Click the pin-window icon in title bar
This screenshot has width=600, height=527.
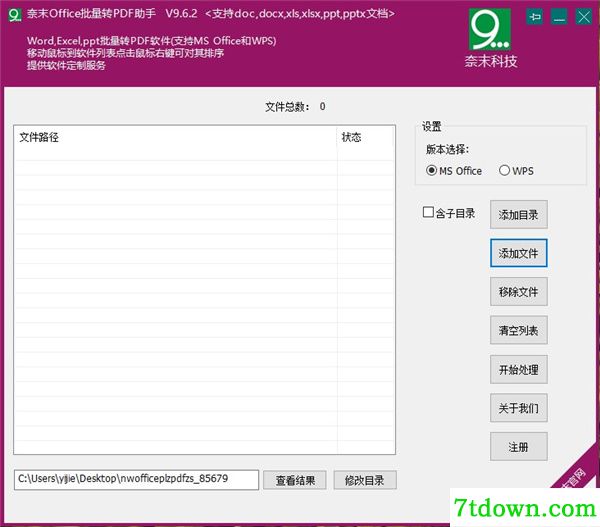point(535,17)
